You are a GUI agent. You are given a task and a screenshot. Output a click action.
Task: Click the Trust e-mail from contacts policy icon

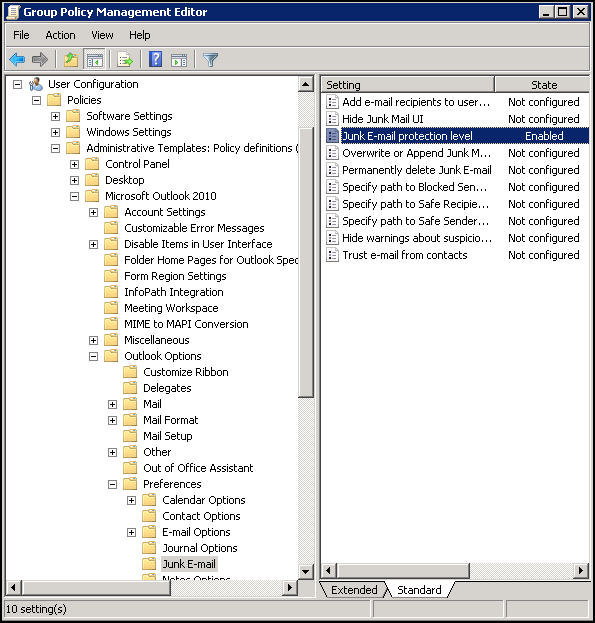332,255
